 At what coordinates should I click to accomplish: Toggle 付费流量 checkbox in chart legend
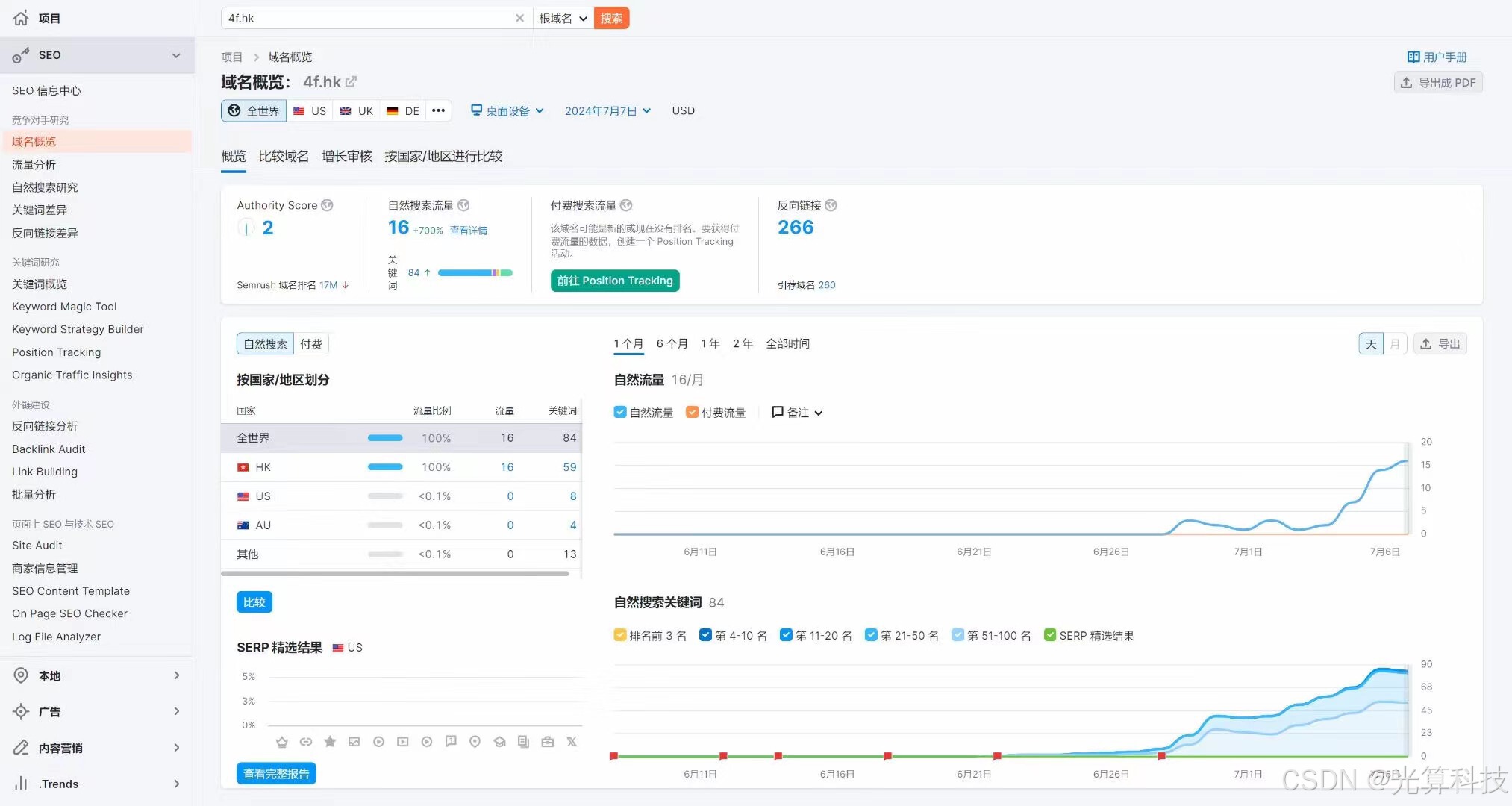pos(692,412)
